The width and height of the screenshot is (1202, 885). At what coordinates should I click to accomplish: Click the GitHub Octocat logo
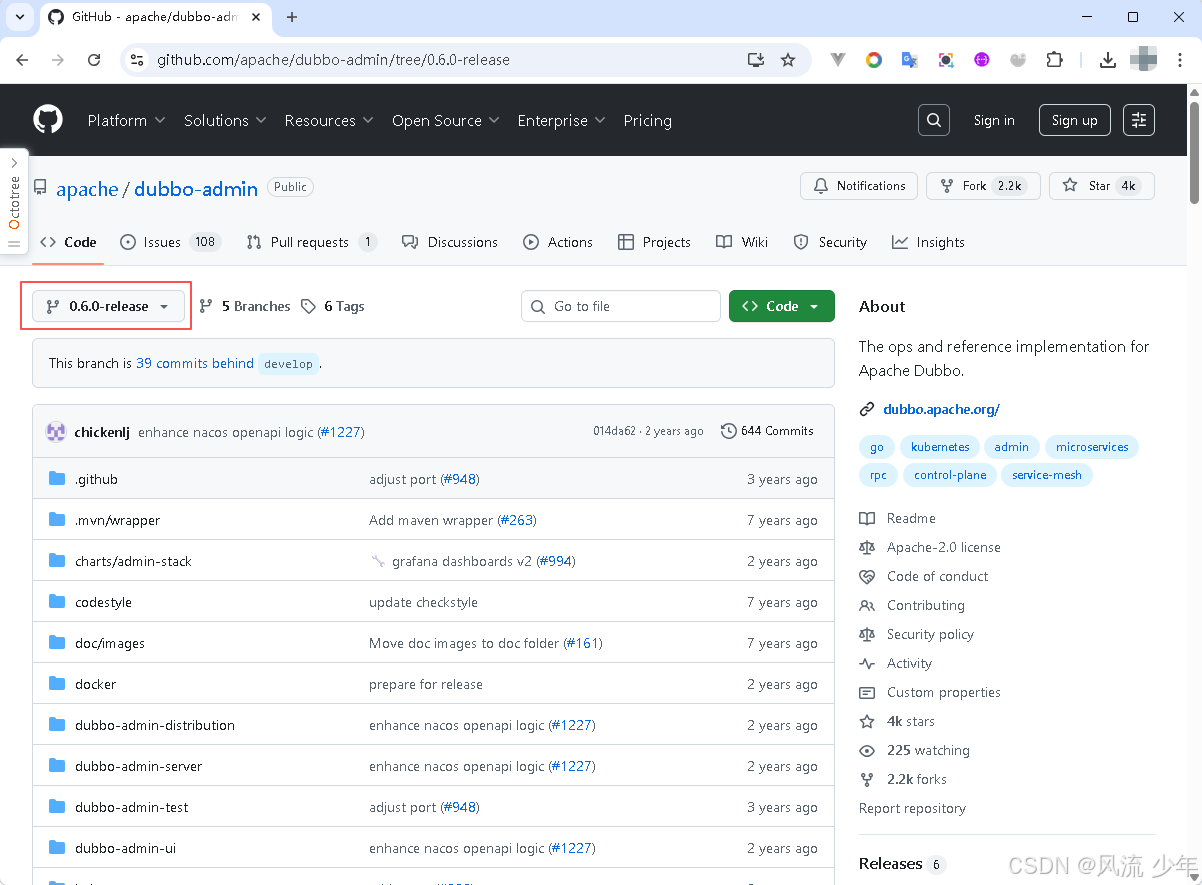pos(48,120)
